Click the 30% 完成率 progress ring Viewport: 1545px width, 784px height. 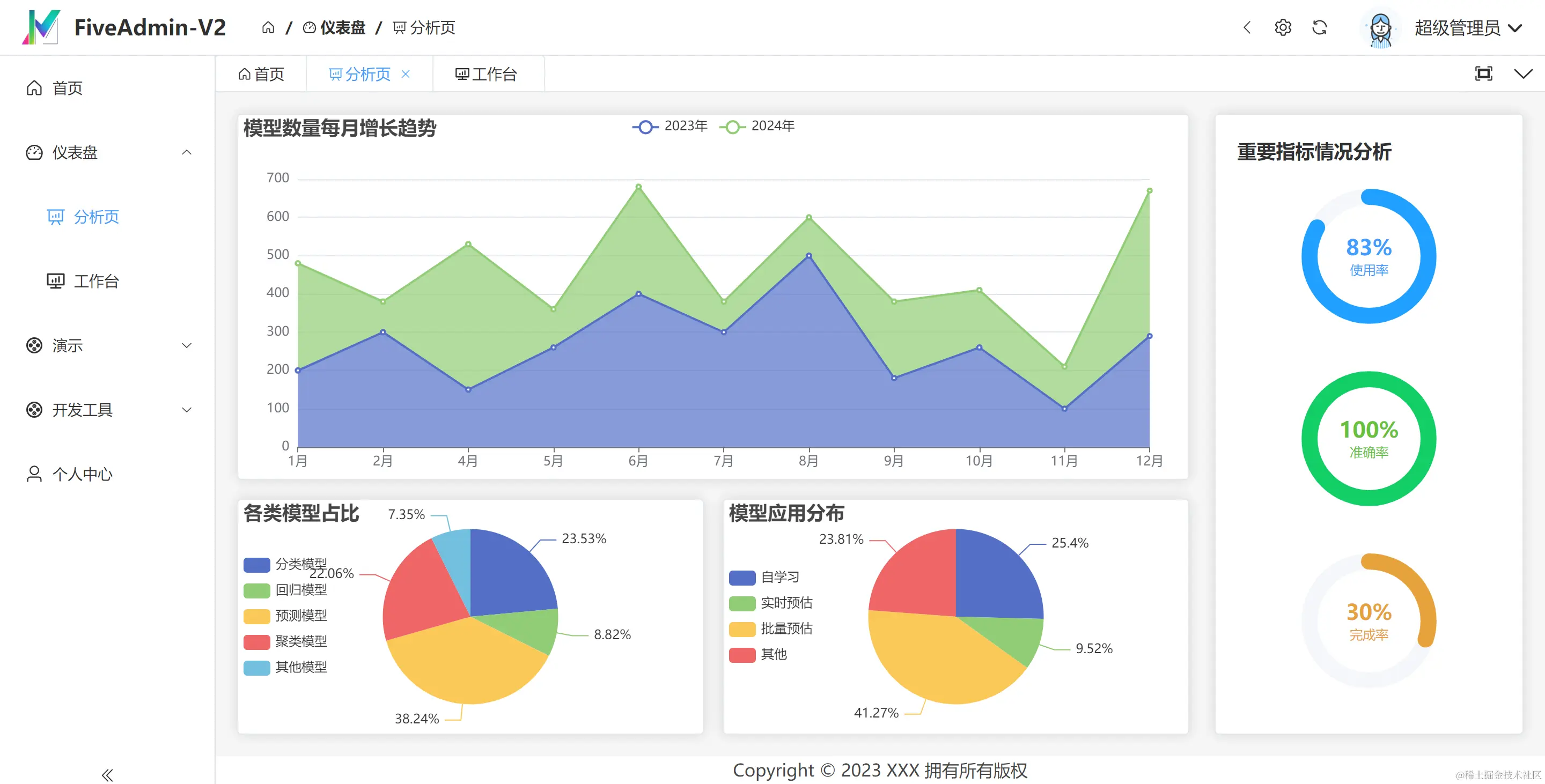click(x=1368, y=620)
